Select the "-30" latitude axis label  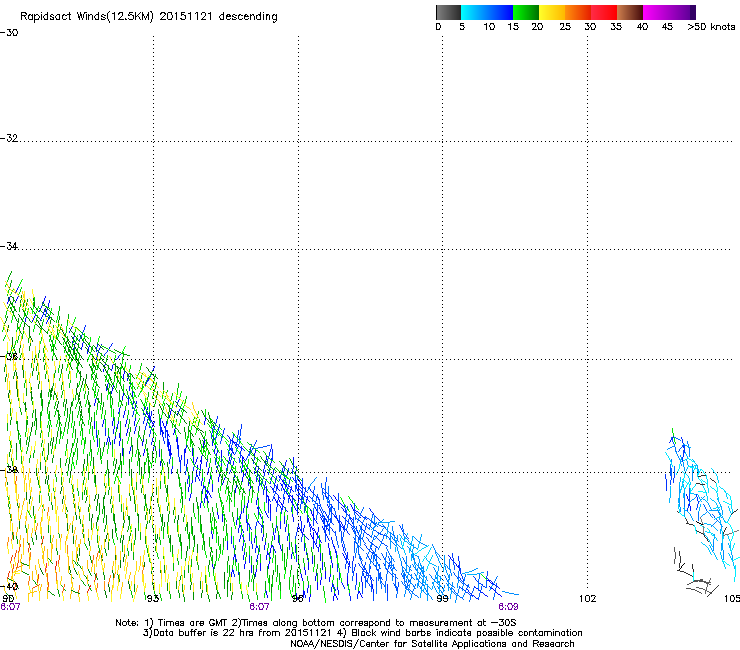[x=9, y=33]
